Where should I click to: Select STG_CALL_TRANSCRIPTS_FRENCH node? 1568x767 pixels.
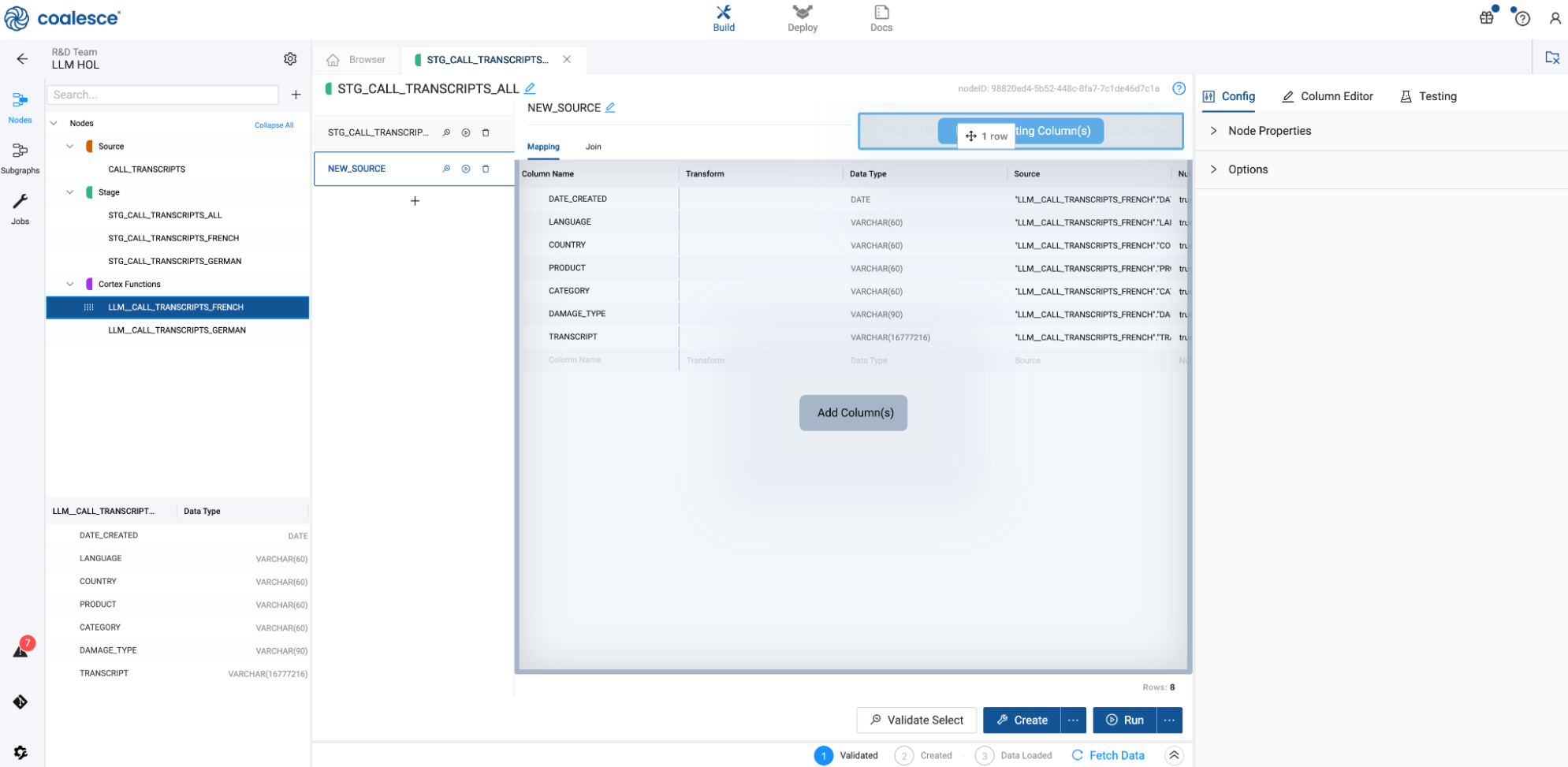[x=173, y=238]
